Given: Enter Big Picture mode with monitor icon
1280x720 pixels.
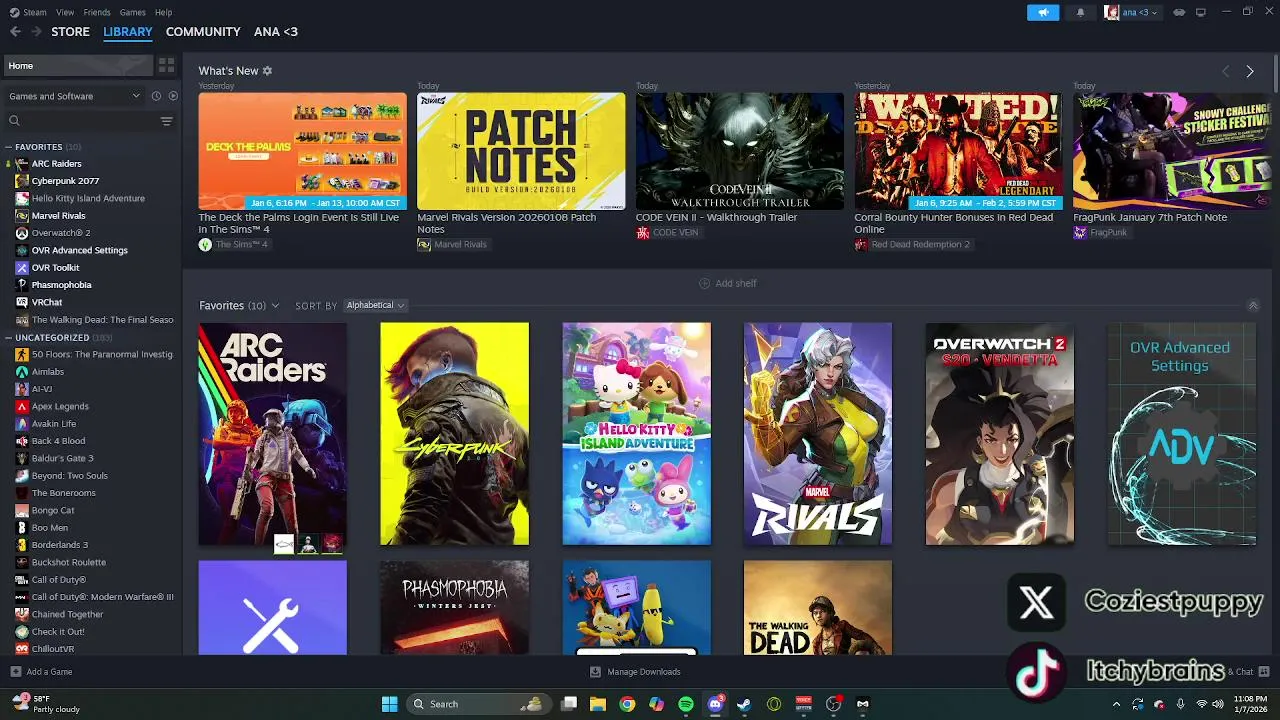Looking at the screenshot, I should [1201, 12].
